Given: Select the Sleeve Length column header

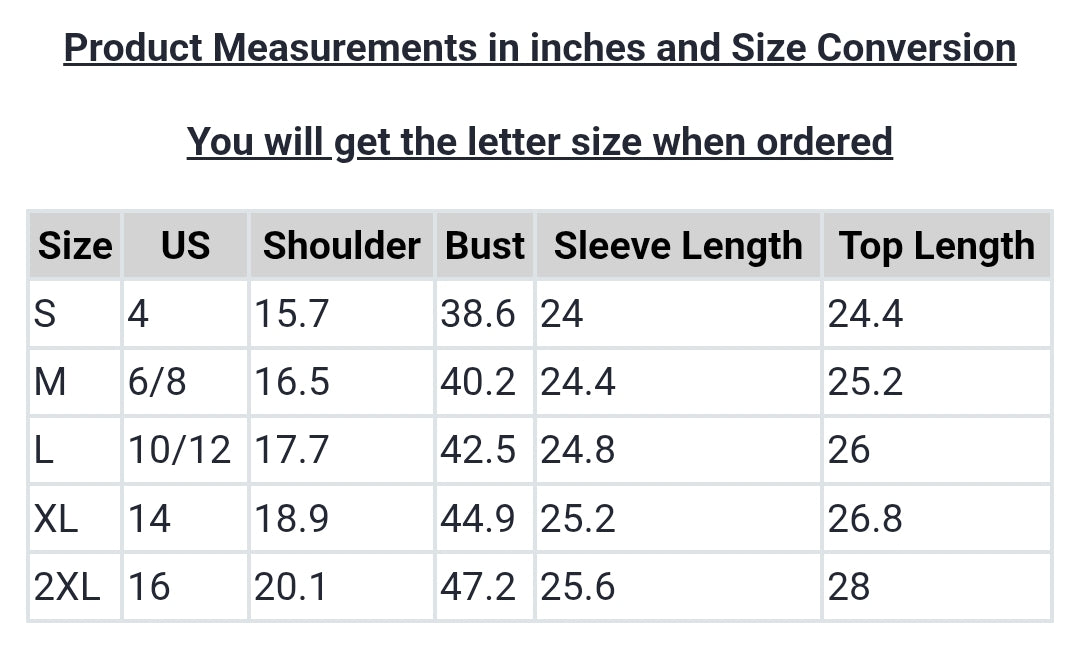Looking at the screenshot, I should (678, 246).
